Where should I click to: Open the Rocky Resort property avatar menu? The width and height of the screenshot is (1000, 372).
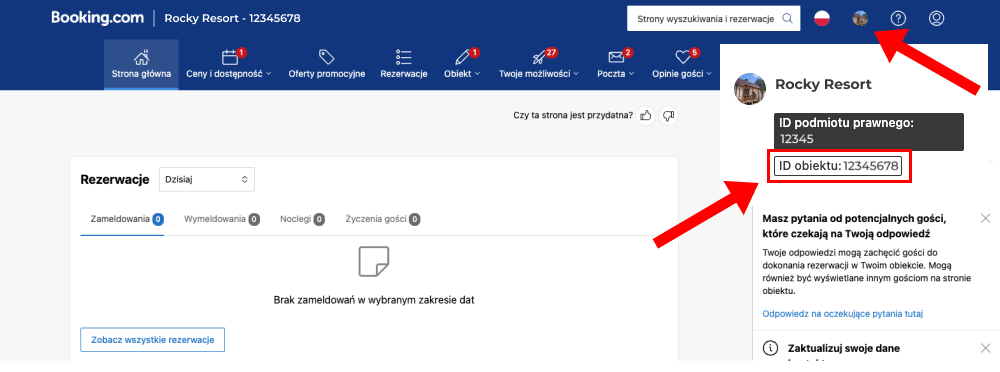point(860,19)
